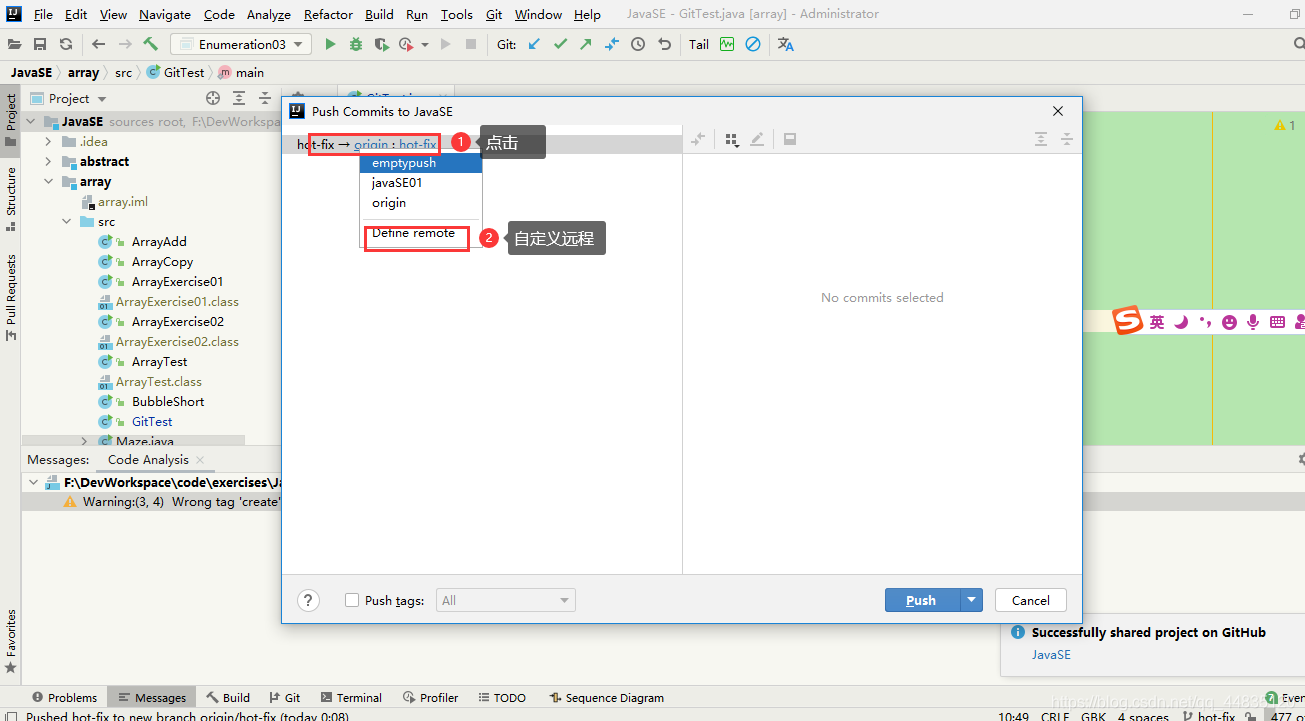Open the Profiler tool window

431,697
